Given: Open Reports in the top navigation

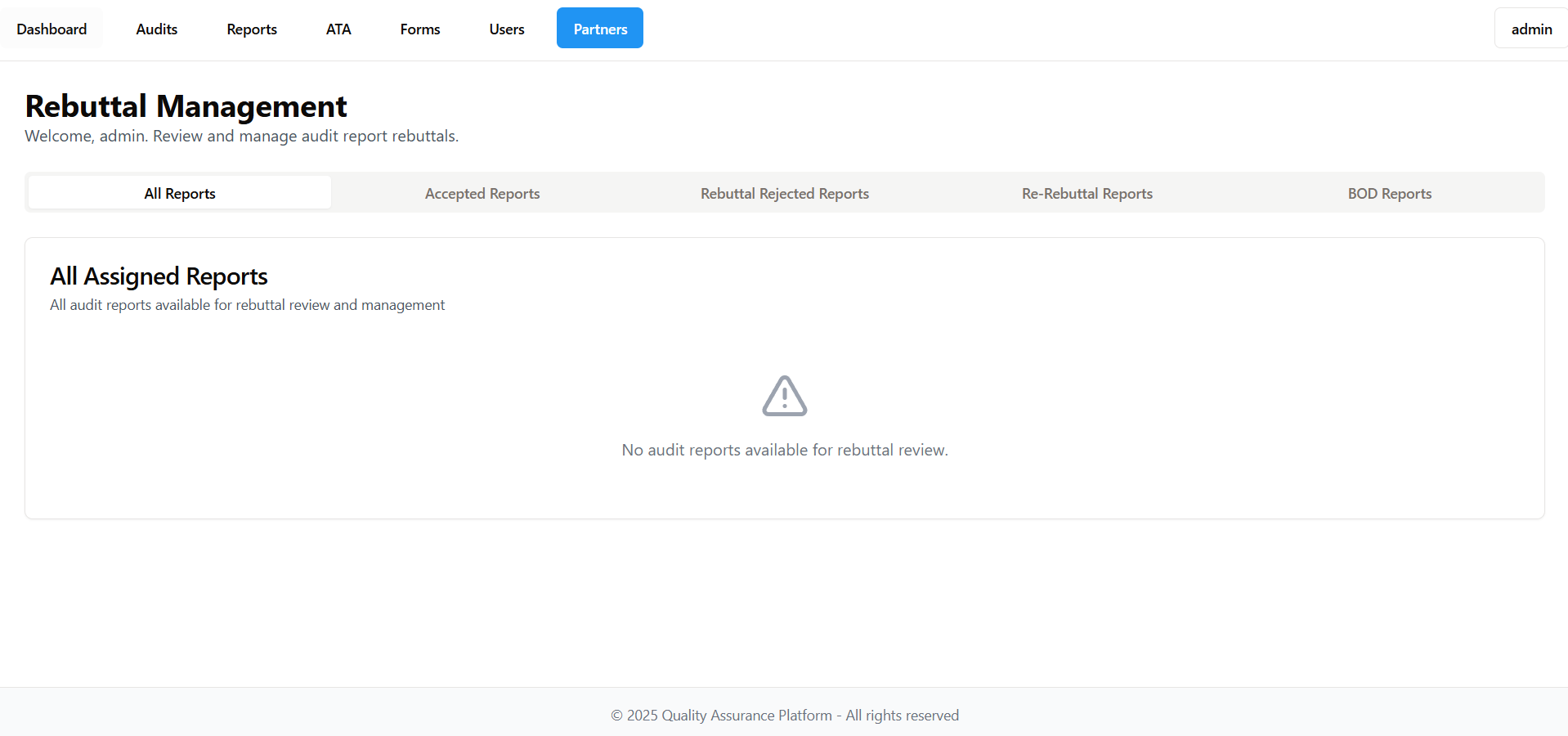Looking at the screenshot, I should [252, 29].
